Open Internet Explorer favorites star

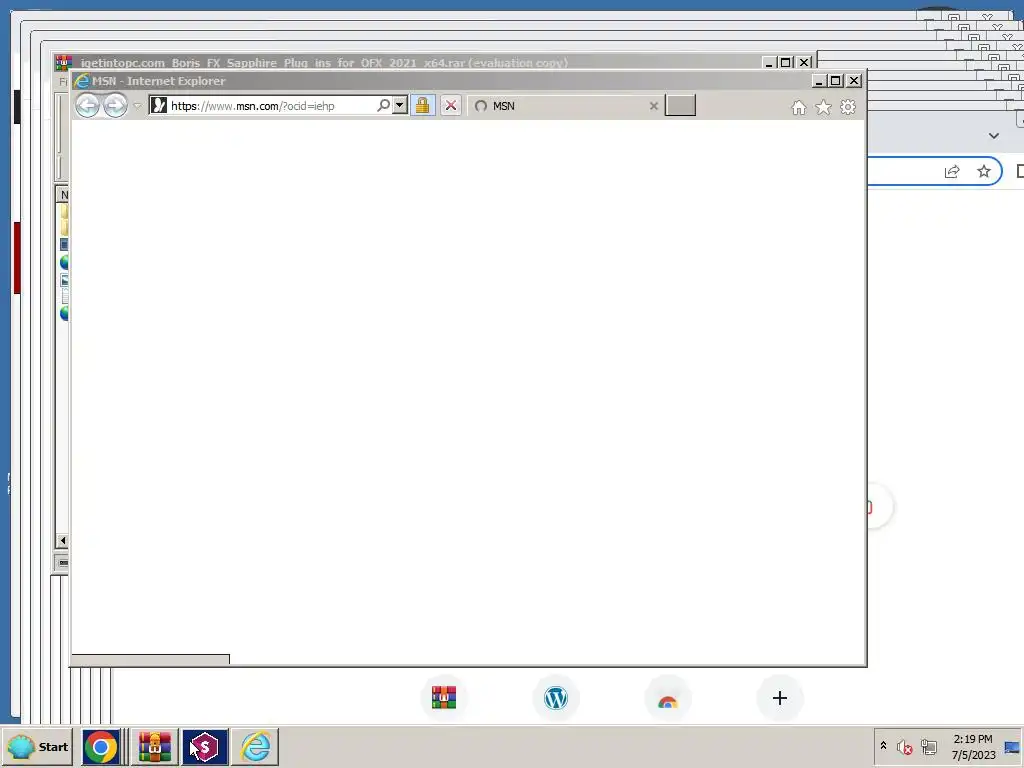point(823,107)
